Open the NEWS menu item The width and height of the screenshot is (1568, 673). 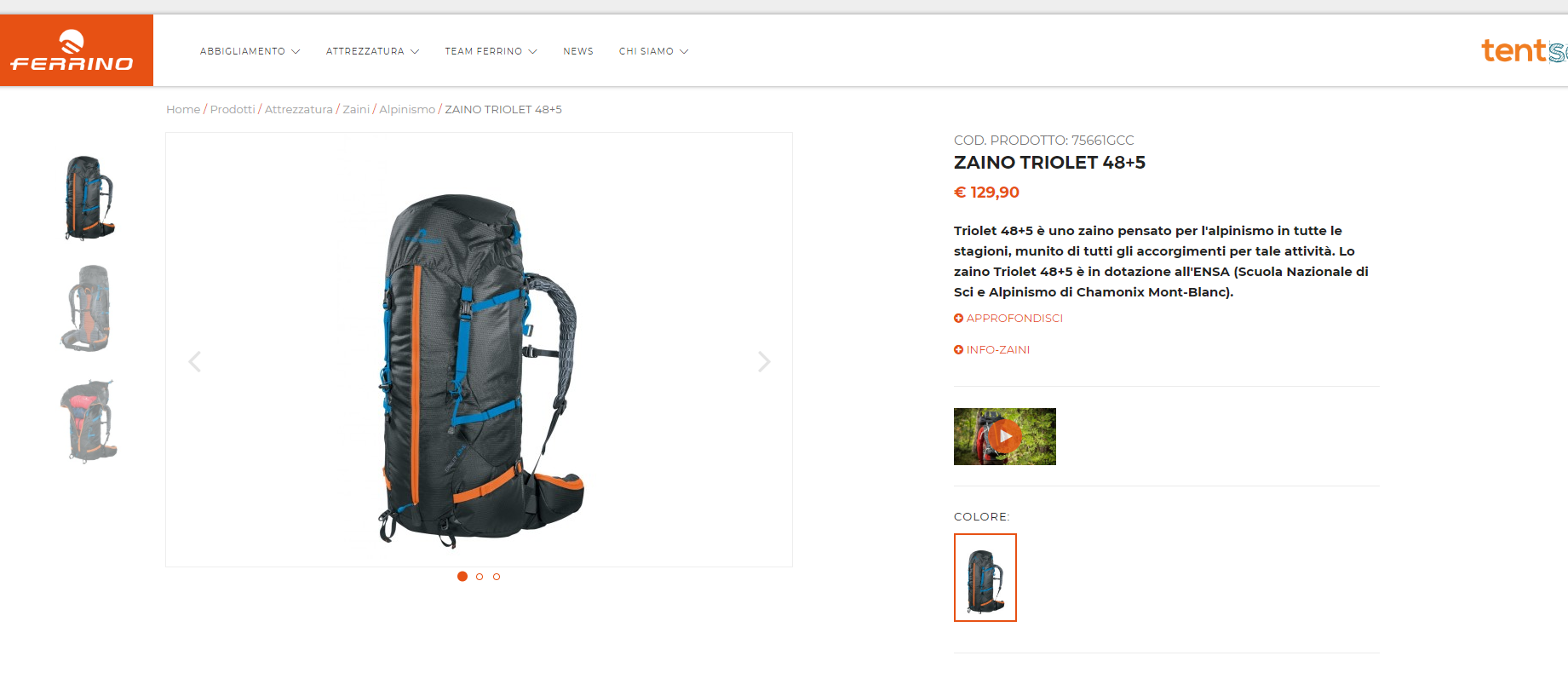click(578, 51)
